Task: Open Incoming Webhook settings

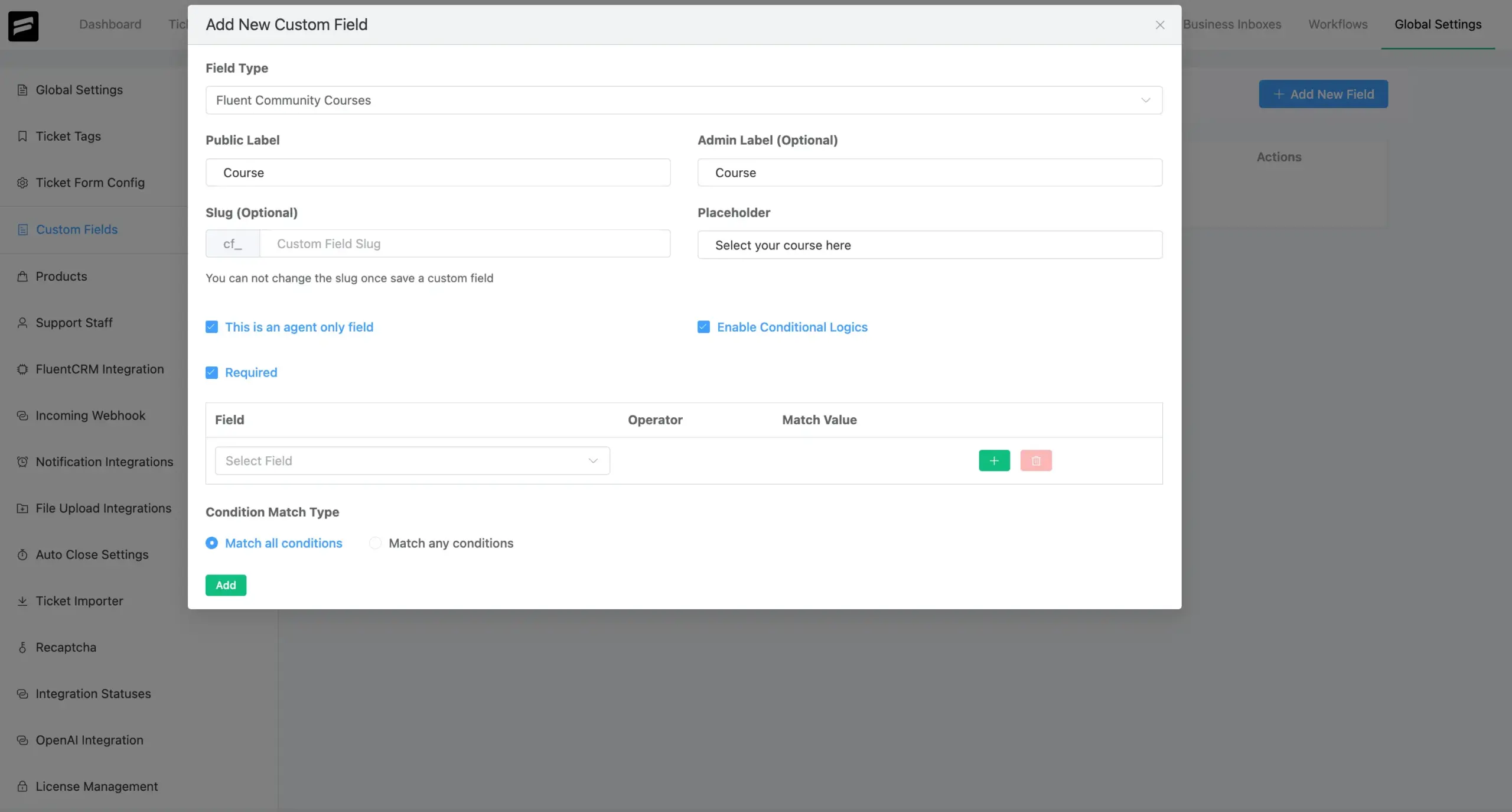Action: 90,415
